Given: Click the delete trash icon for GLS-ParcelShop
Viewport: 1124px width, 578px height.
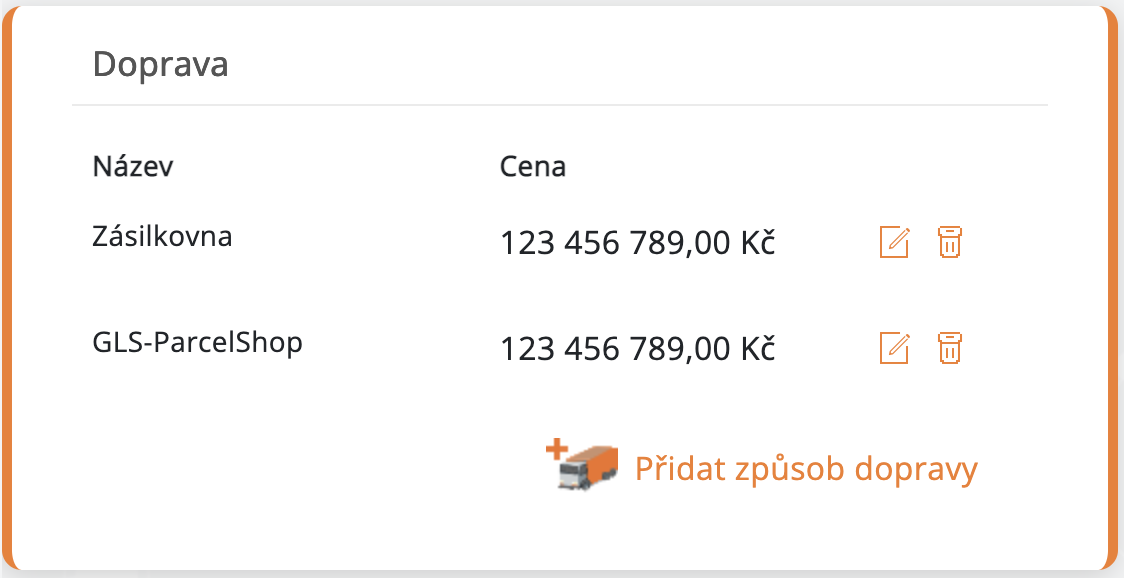Looking at the screenshot, I should click(x=948, y=348).
